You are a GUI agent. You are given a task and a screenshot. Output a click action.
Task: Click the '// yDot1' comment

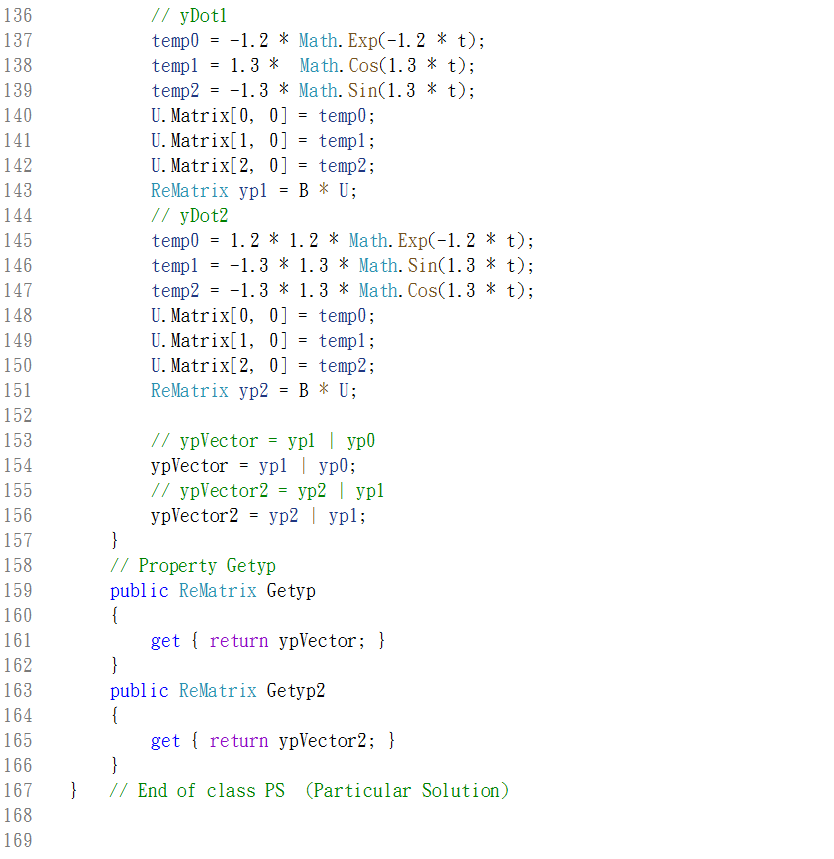point(189,15)
